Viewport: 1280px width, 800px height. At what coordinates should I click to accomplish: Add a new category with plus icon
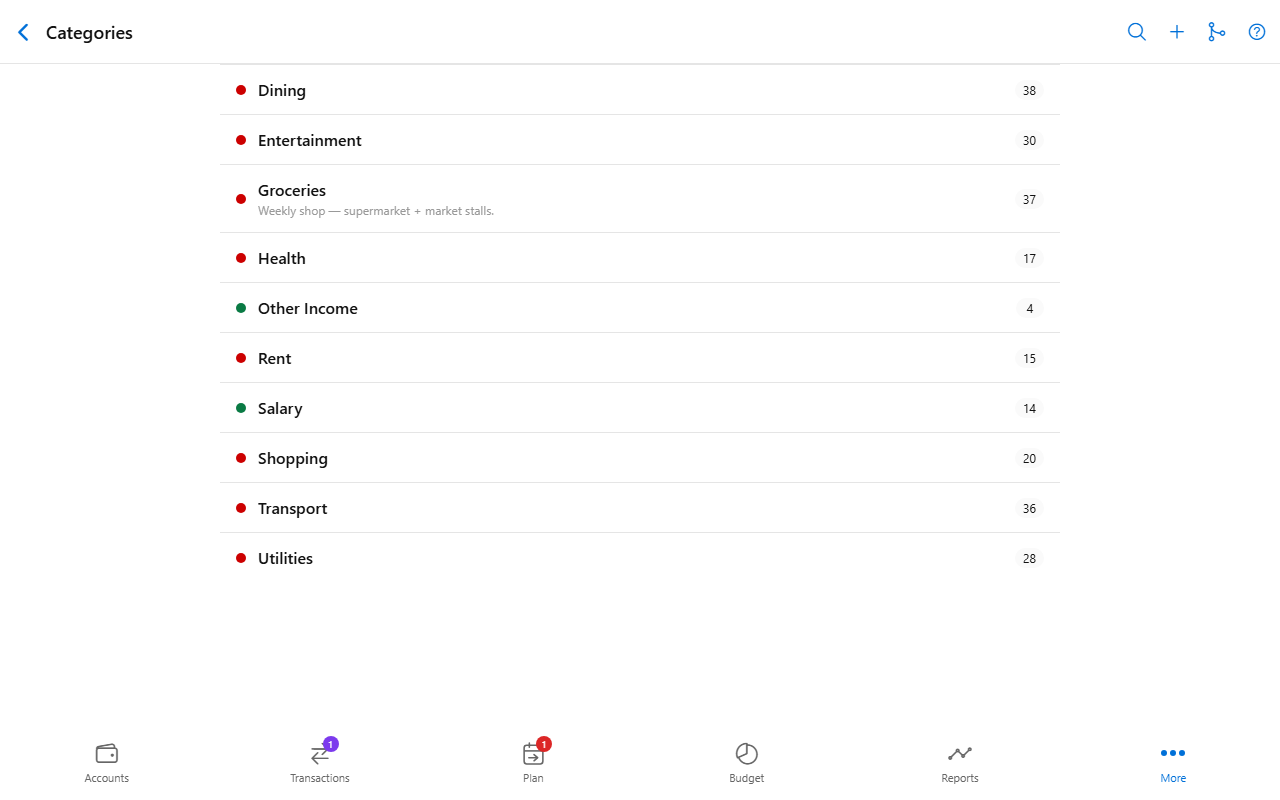[x=1177, y=32]
